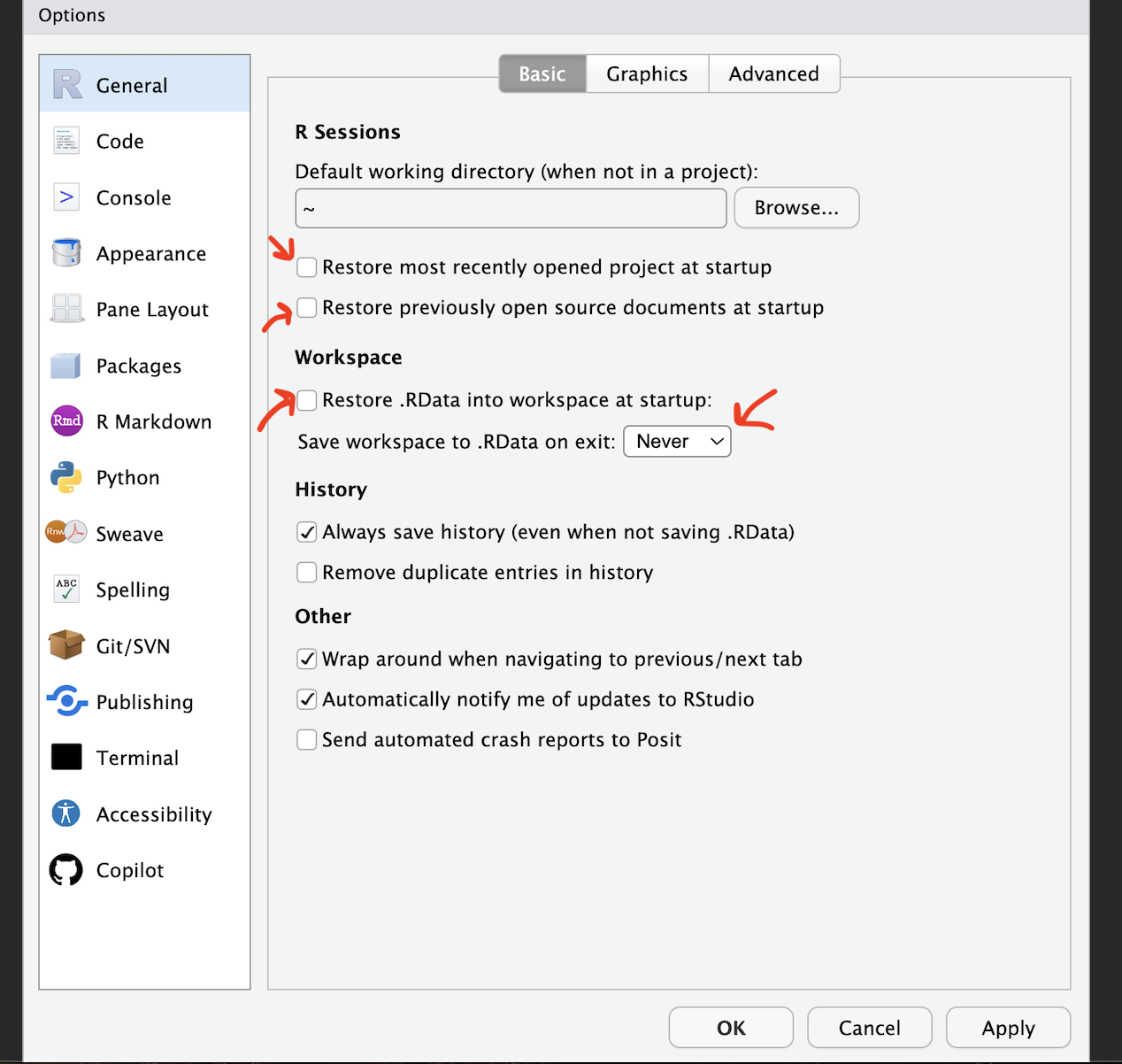Image resolution: width=1122 pixels, height=1064 pixels.
Task: Open Save workspace on exit dropdown
Action: 677,441
